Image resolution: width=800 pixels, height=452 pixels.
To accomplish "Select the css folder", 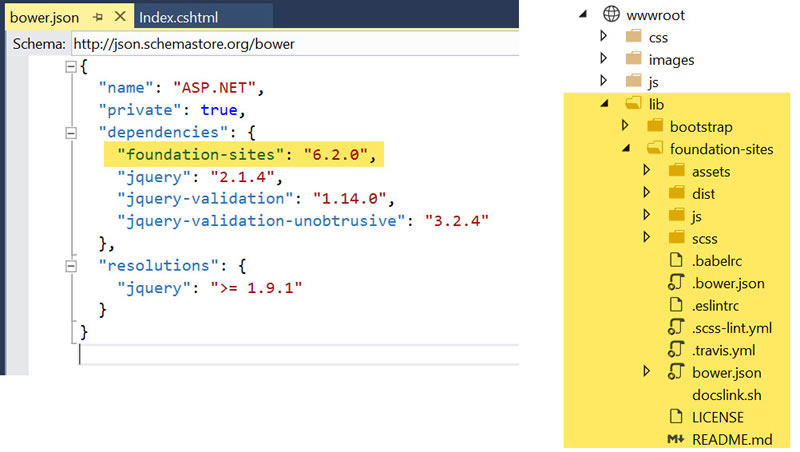I will pos(658,38).
